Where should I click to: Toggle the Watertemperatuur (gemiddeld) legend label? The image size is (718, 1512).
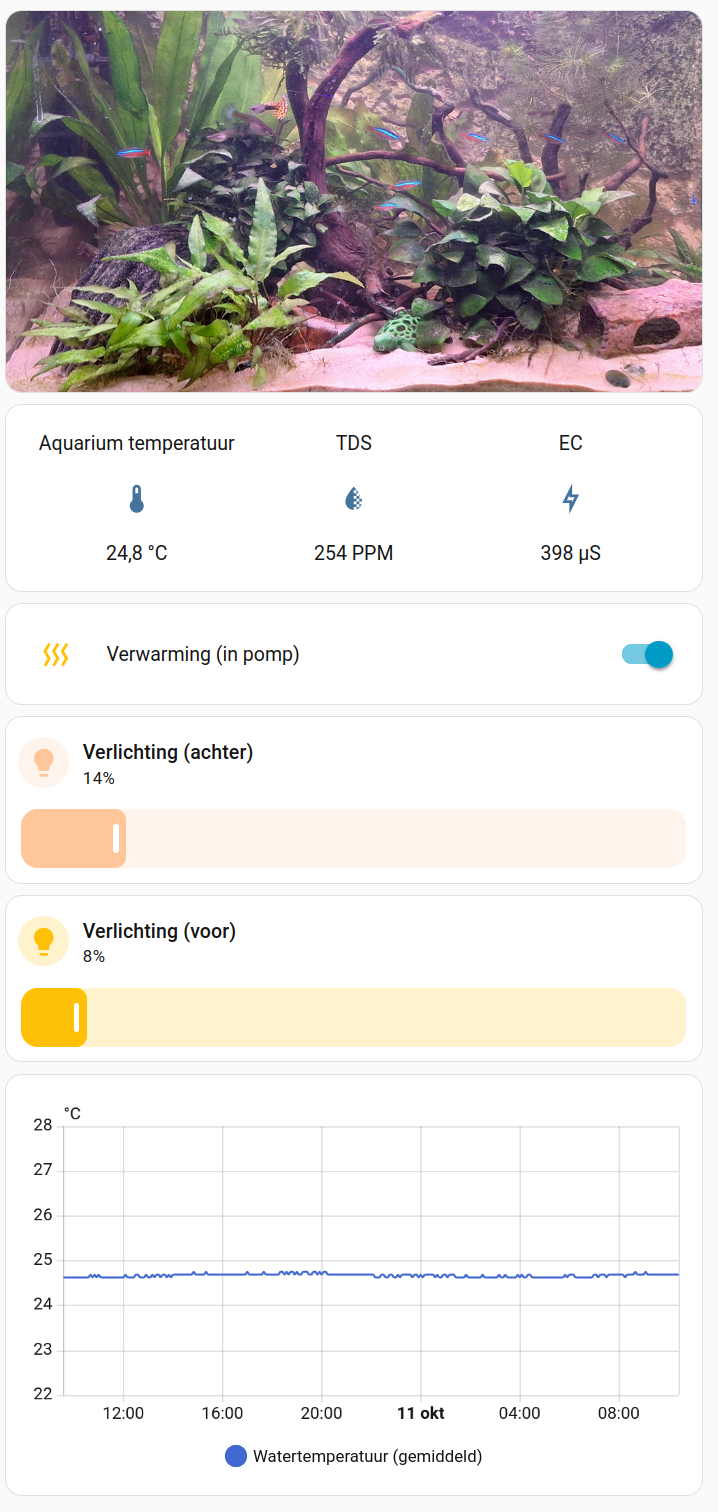coord(367,1456)
